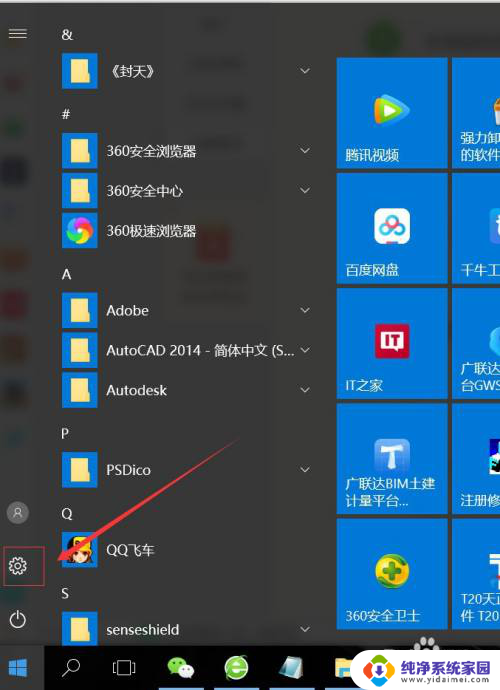Open 广联达BIM土建计量平台 tile

pos(392,459)
